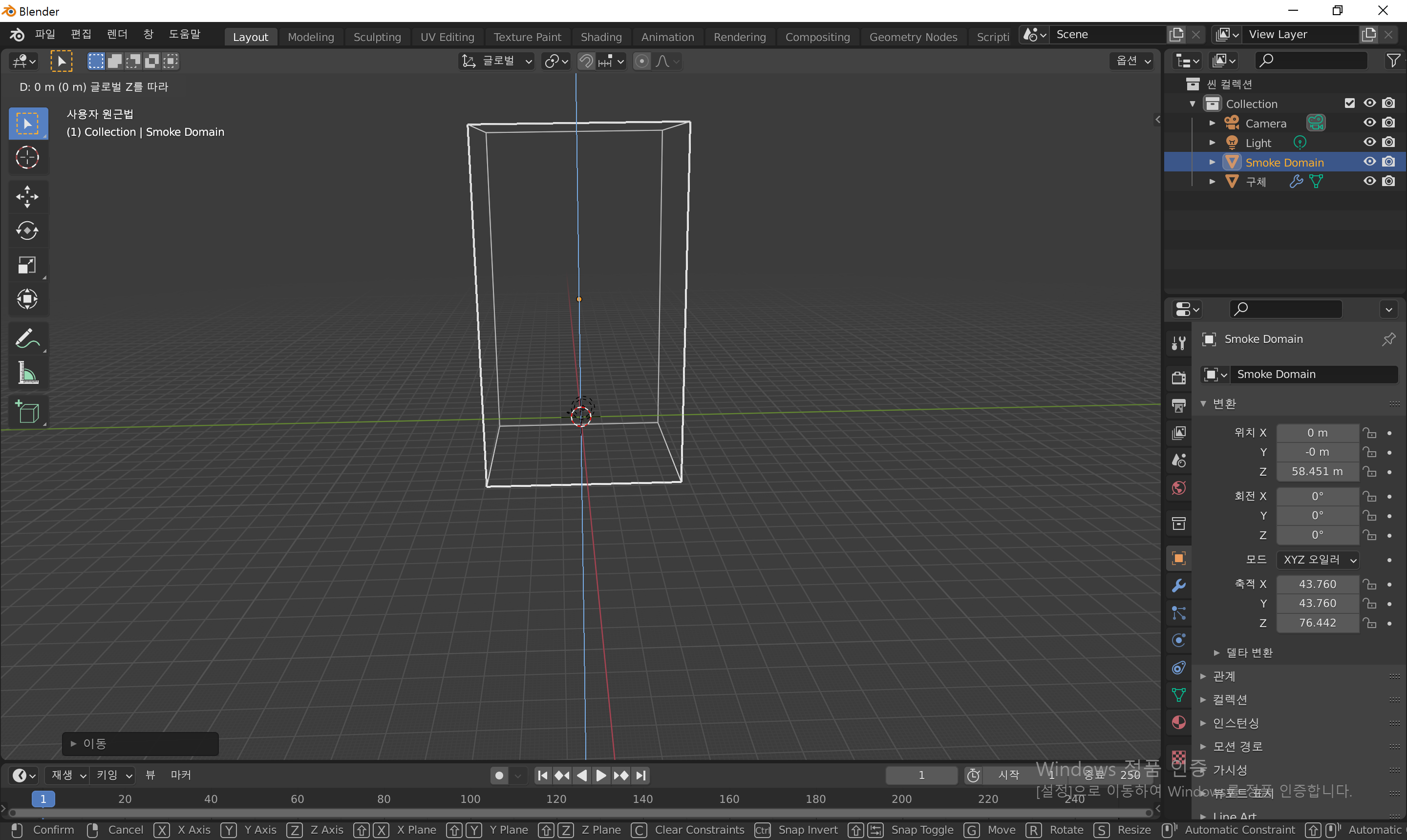Viewport: 1407px width, 840px height.
Task: Toggle the snap magnet button
Action: [x=587, y=61]
